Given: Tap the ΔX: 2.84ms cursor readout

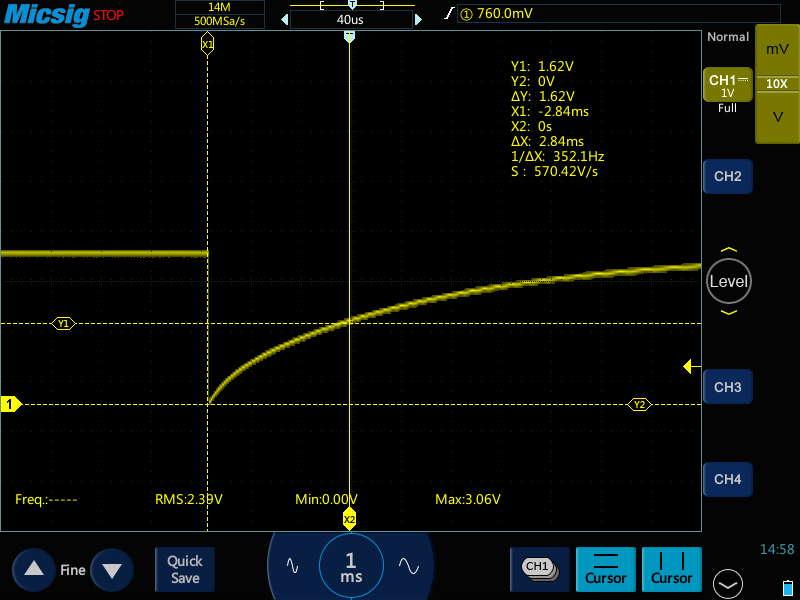Looking at the screenshot, I should (x=547, y=141).
